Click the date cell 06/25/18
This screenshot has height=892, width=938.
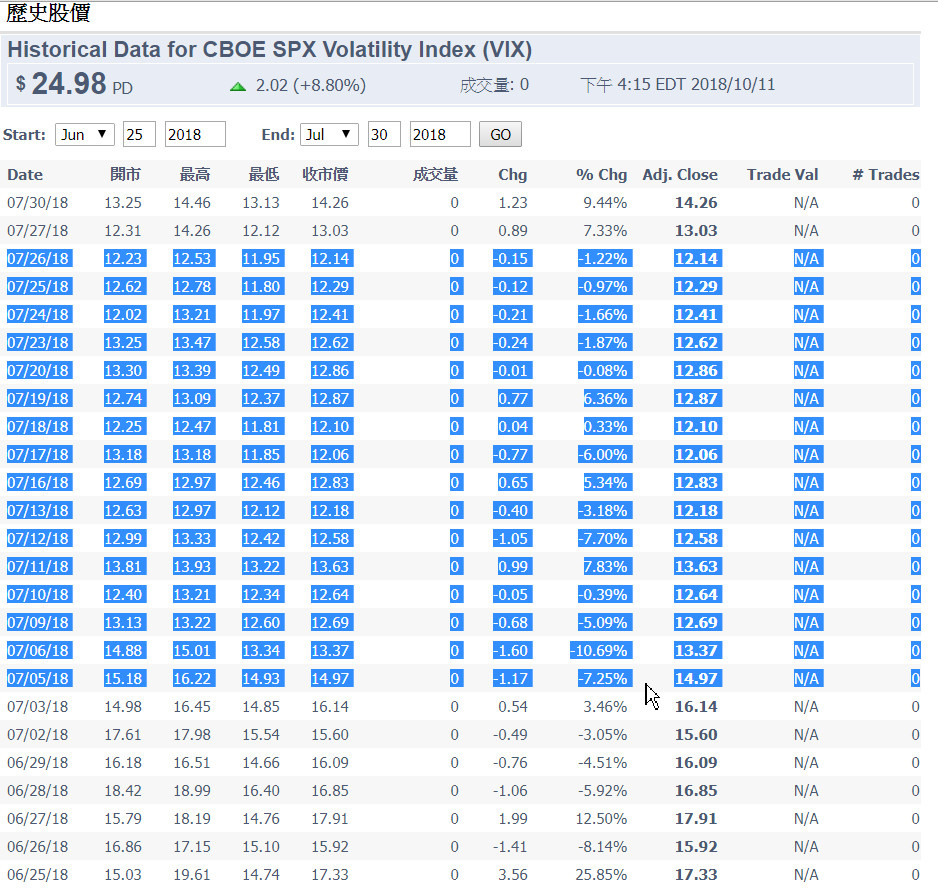pos(38,875)
